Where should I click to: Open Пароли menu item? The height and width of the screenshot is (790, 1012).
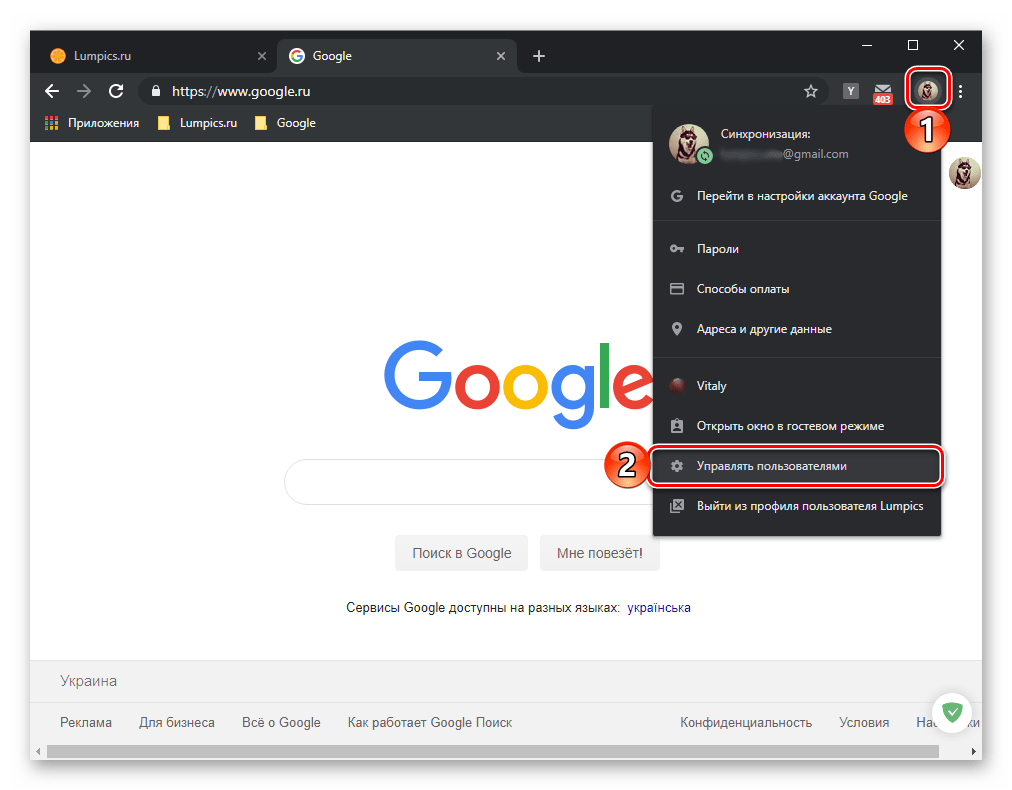click(x=797, y=248)
